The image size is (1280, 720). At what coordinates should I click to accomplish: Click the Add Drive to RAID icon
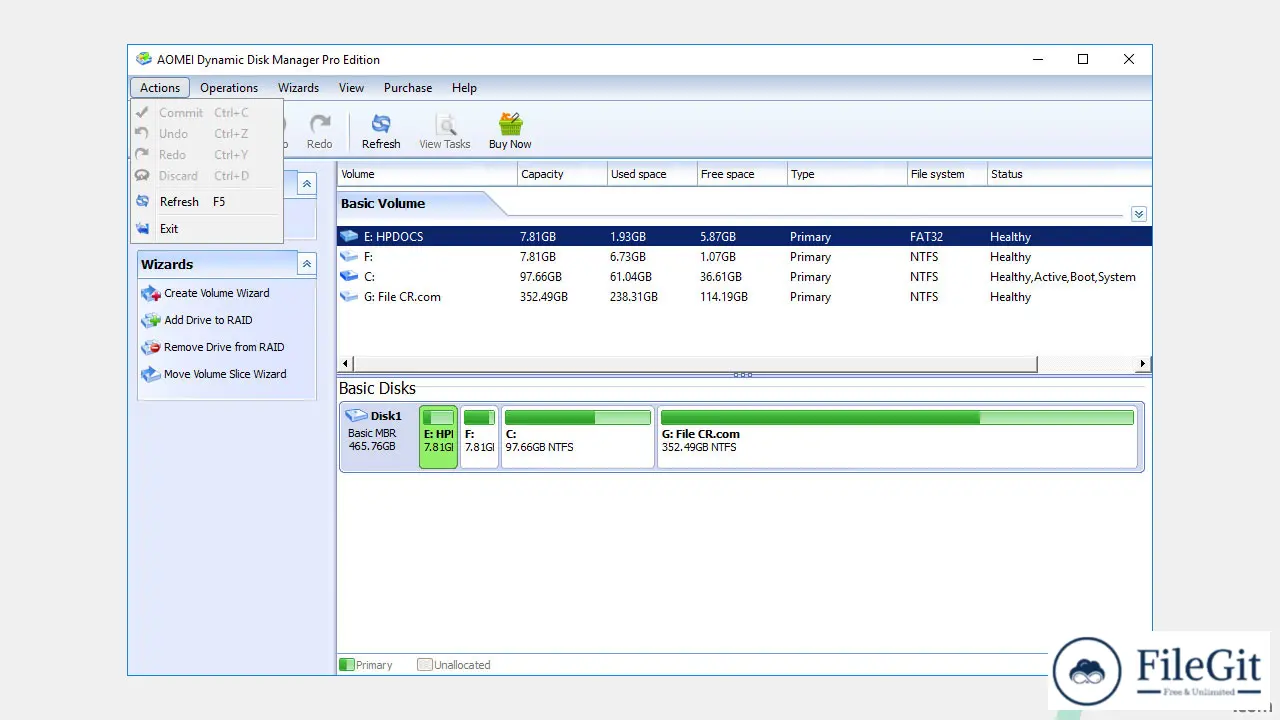151,321
